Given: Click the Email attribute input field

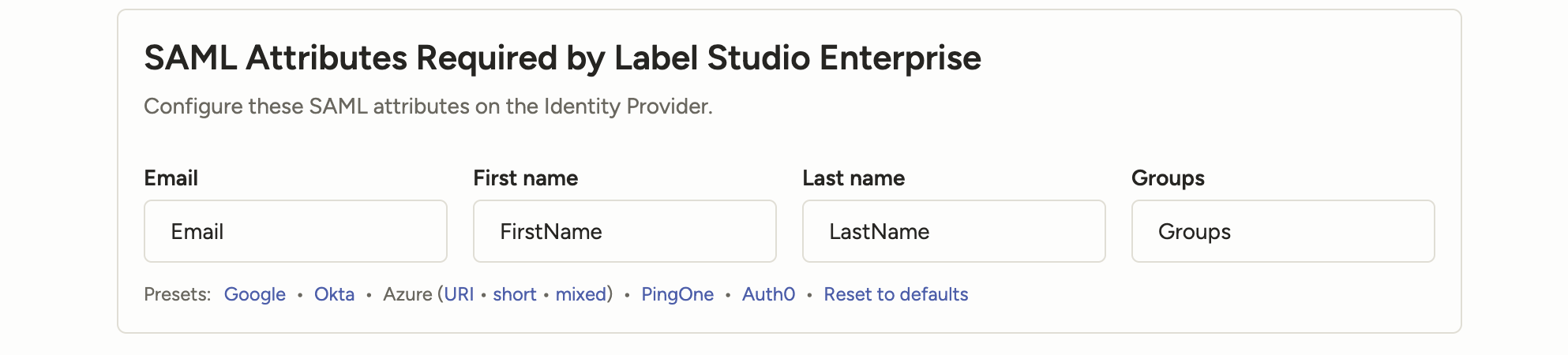Looking at the screenshot, I should click(295, 231).
